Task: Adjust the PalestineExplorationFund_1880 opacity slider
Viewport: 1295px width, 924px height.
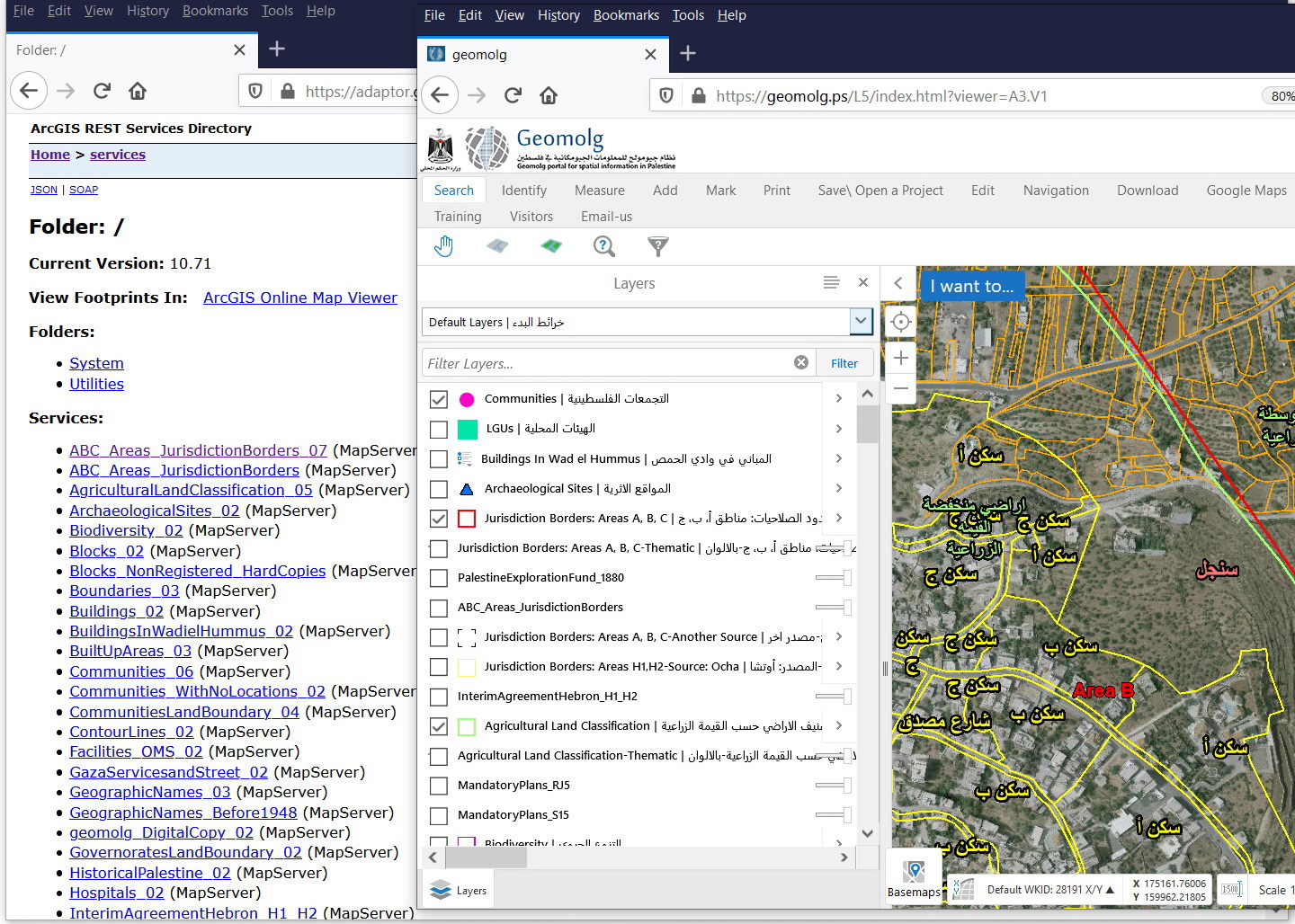Action: [x=833, y=577]
